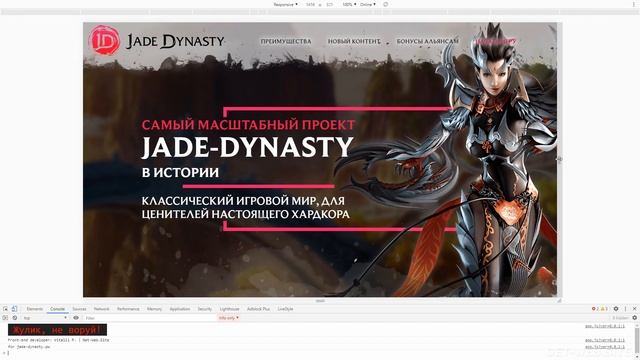Open the Online throttling dropdown
Image resolution: width=640 pixels, height=360 pixels.
[x=368, y=4]
